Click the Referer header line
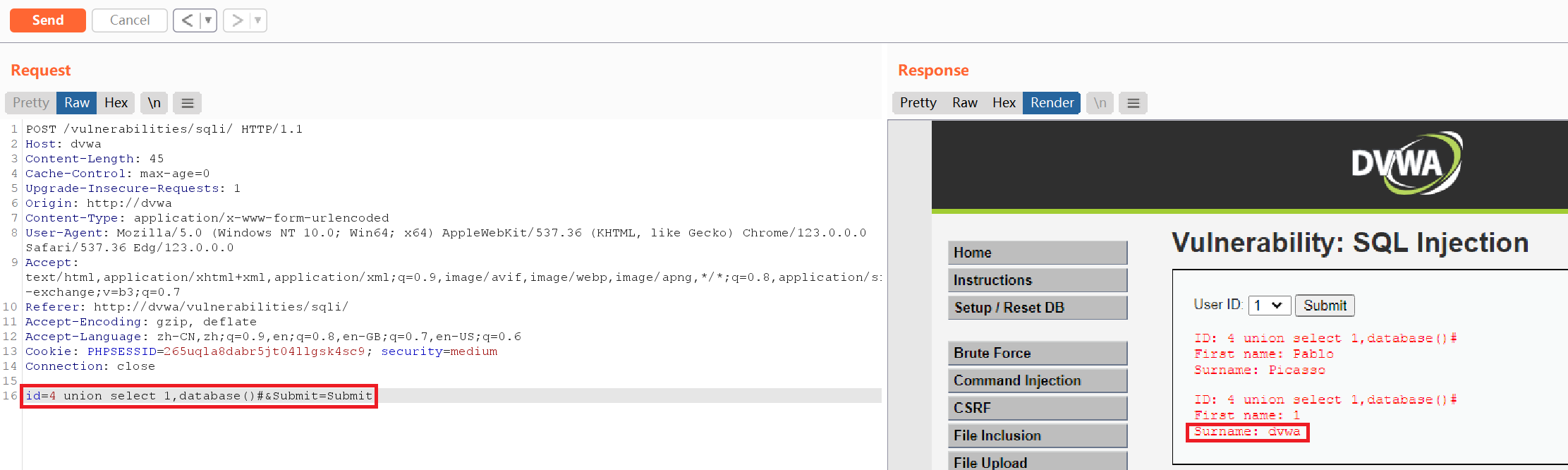 click(187, 307)
